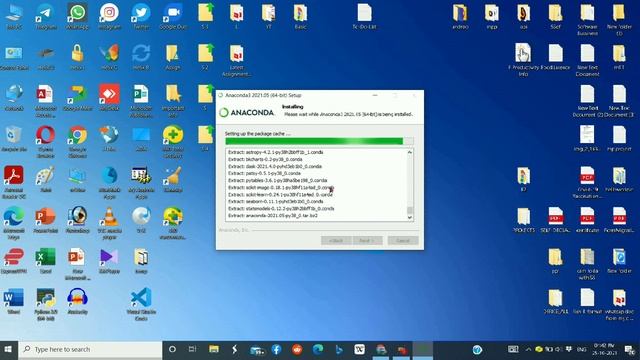Open the green 360 Total Security shortcut
The width and height of the screenshot is (640, 360).
(173, 142)
